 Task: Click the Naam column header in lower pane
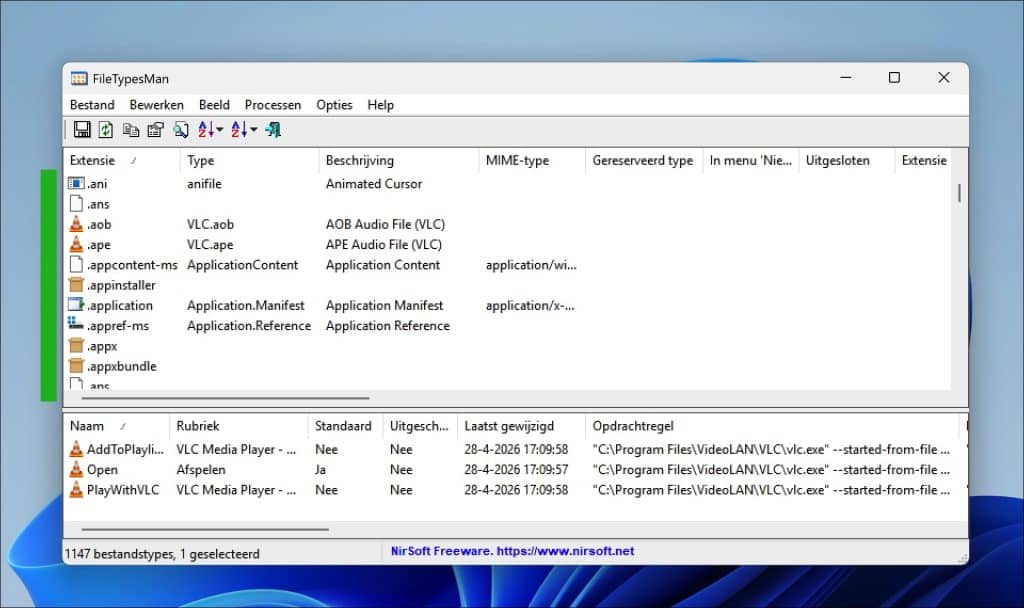(116, 426)
